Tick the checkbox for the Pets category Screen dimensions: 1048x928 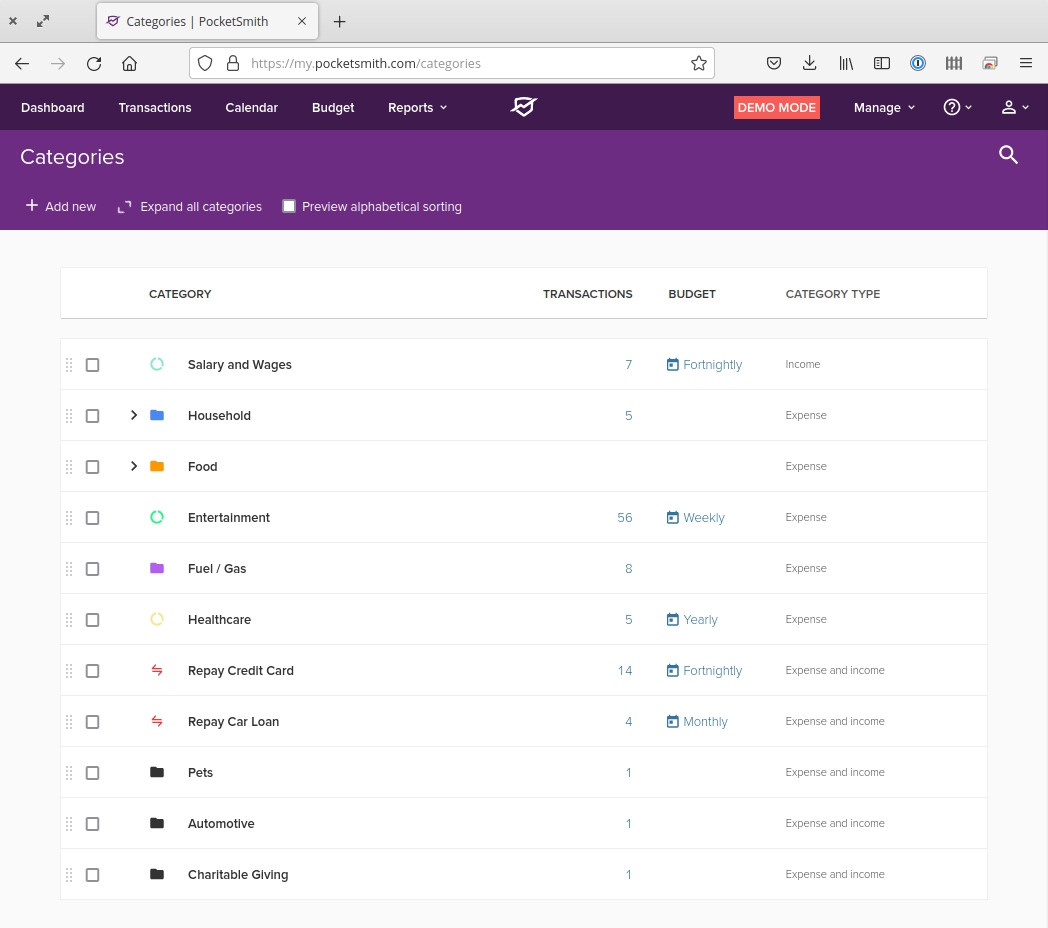pos(92,773)
